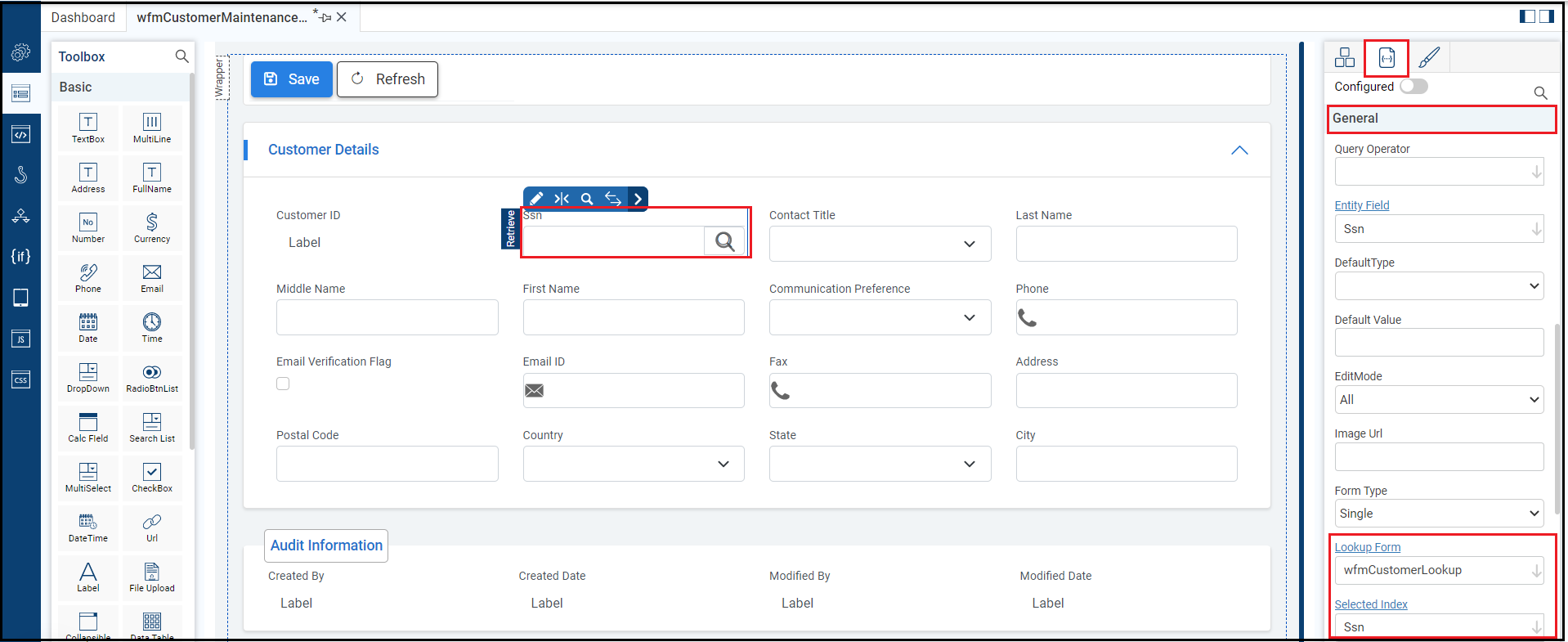Click the settings gear in left sidebar

coord(21,53)
